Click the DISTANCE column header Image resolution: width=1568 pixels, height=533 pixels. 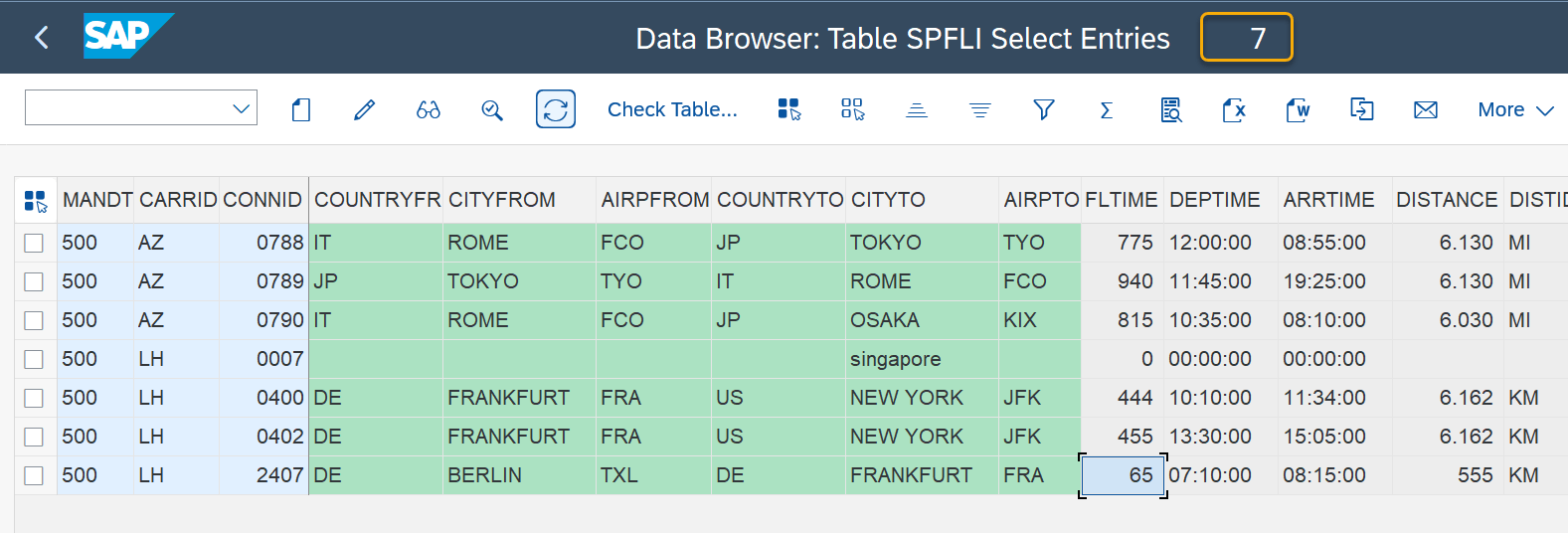(1446, 200)
